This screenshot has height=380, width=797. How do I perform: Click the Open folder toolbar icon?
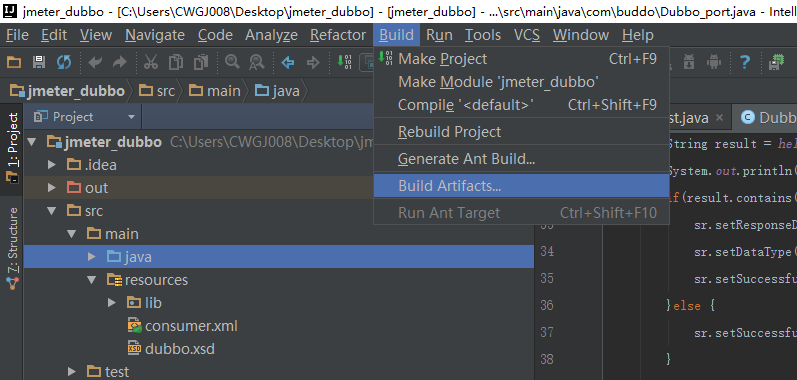(x=14, y=62)
